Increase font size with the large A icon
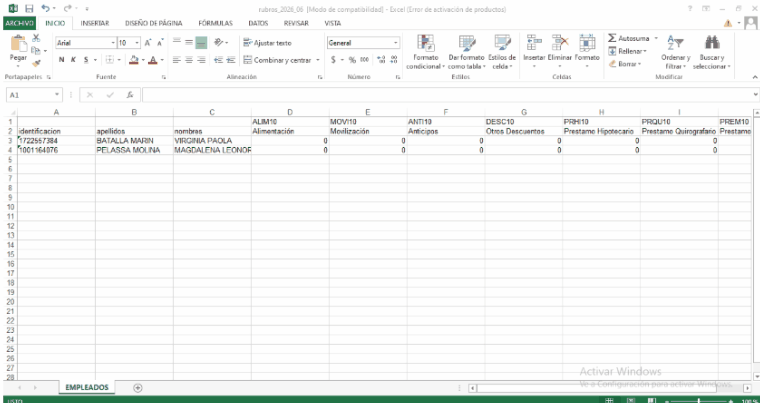Screen dimensions: 760x403 (x=148, y=43)
